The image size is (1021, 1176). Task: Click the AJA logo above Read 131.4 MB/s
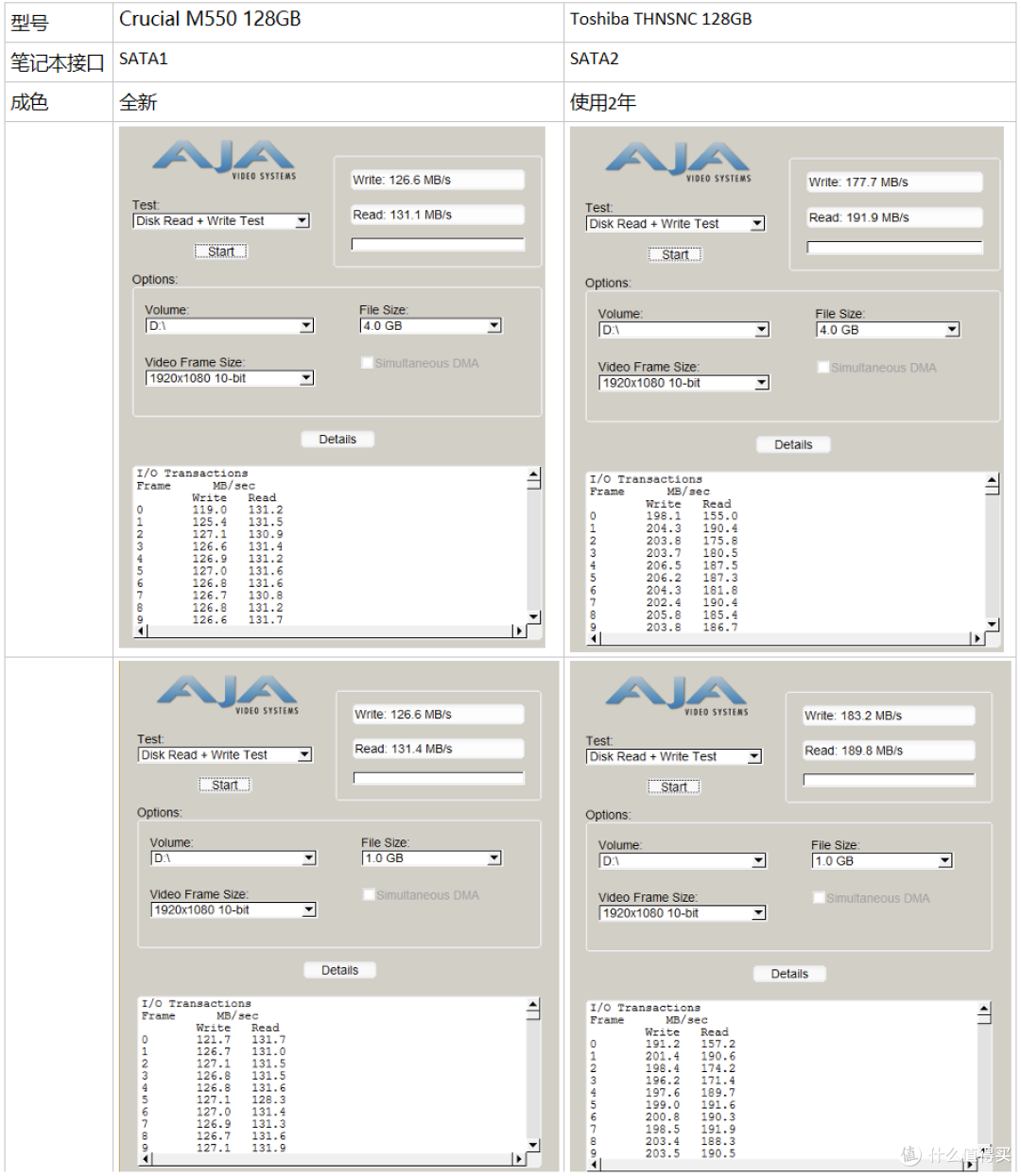pos(228,695)
